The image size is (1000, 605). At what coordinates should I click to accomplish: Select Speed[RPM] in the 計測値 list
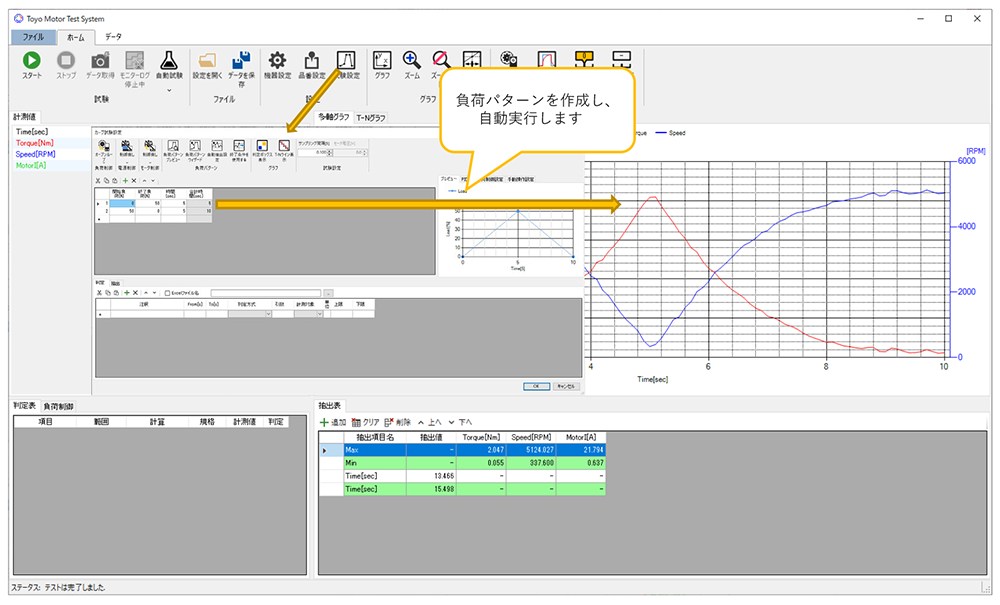click(x=36, y=154)
